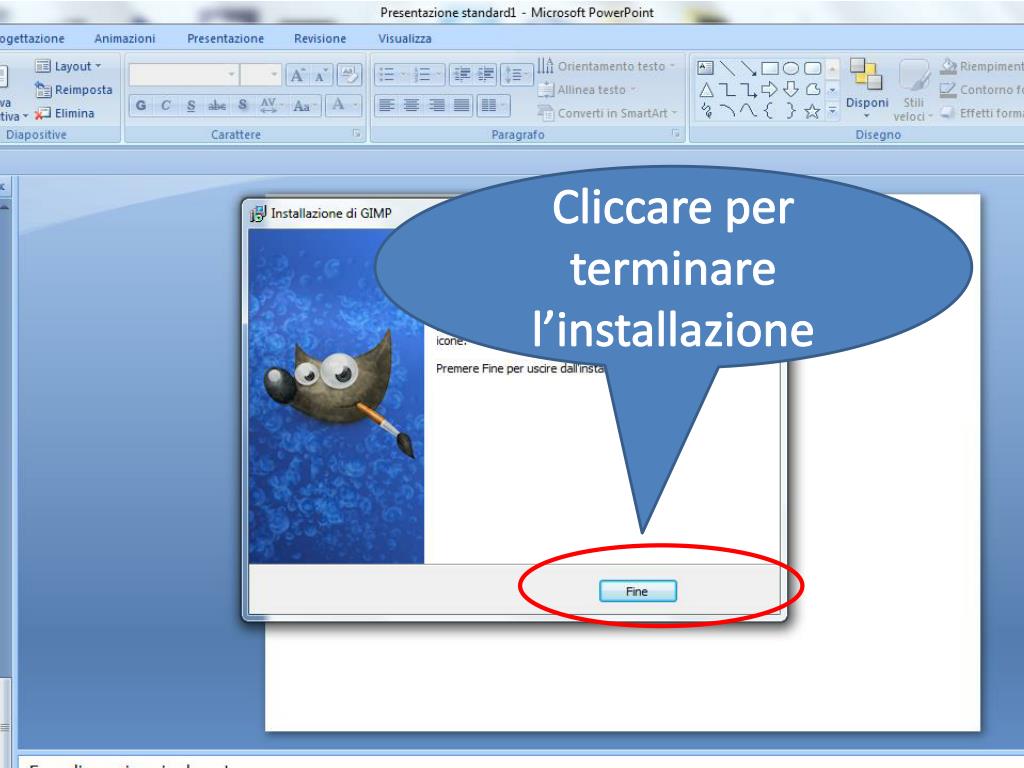
Task: Open the Paragrafo dialog launcher
Action: tap(676, 134)
